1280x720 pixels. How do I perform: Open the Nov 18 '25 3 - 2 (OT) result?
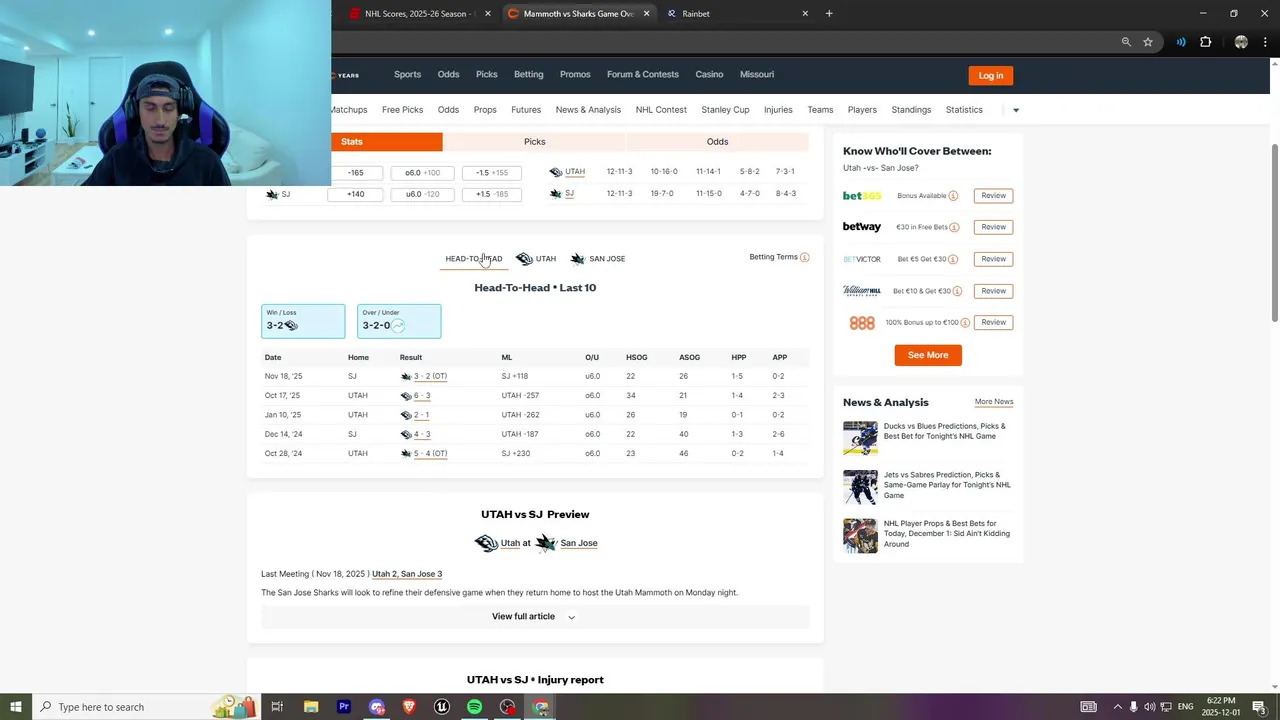click(430, 376)
